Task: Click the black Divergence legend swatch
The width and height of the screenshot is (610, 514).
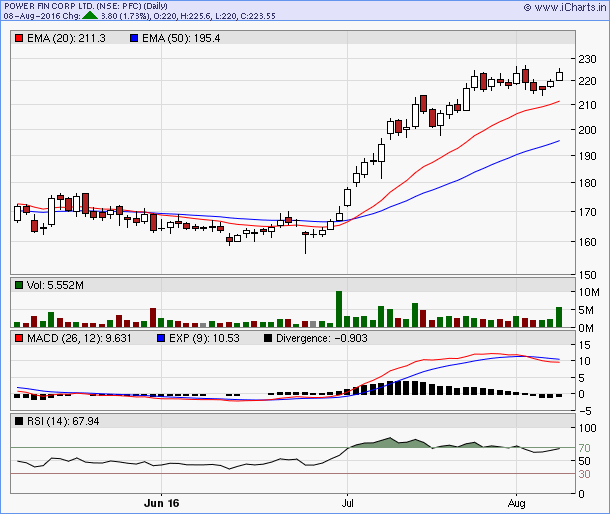Action: click(x=268, y=338)
